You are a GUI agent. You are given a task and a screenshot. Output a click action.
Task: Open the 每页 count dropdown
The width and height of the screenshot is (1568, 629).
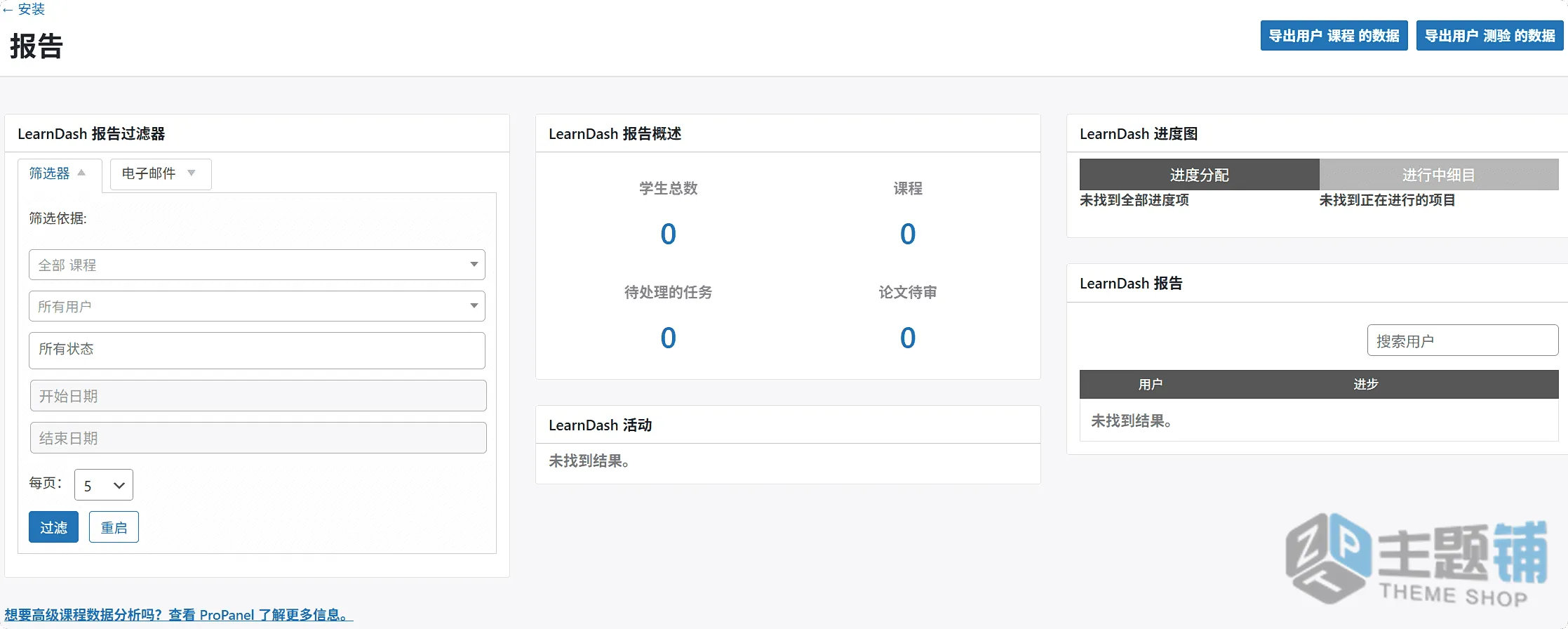coord(104,485)
